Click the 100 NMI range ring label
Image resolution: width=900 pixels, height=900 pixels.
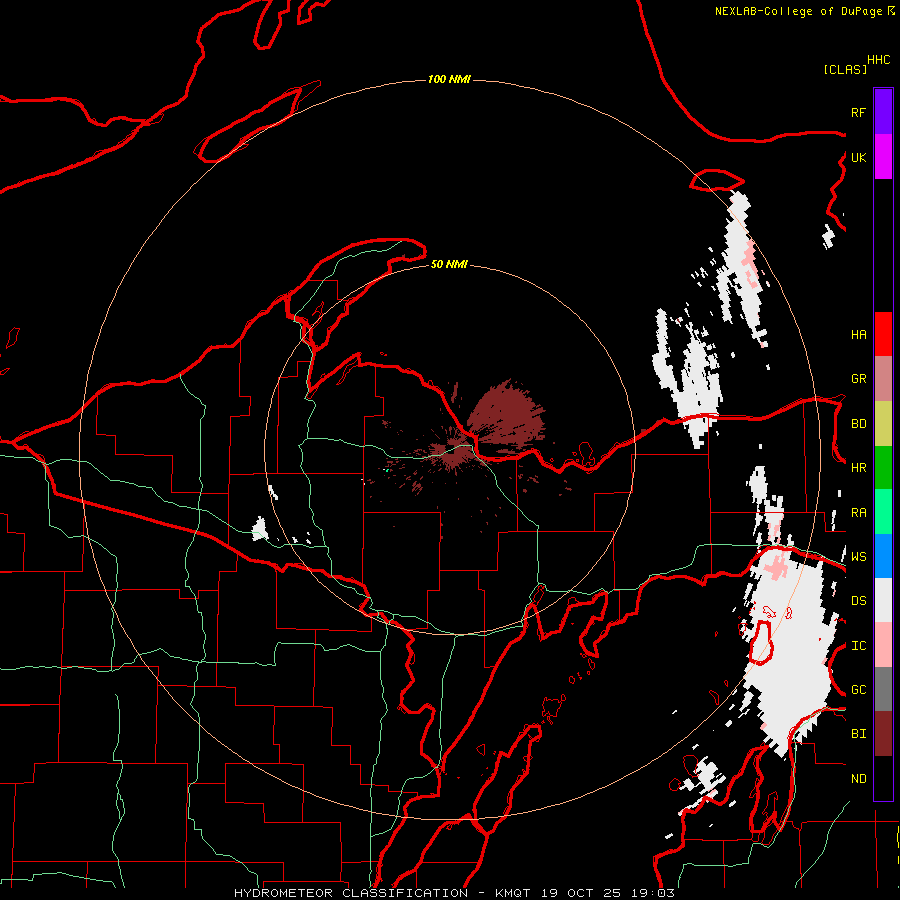[449, 79]
